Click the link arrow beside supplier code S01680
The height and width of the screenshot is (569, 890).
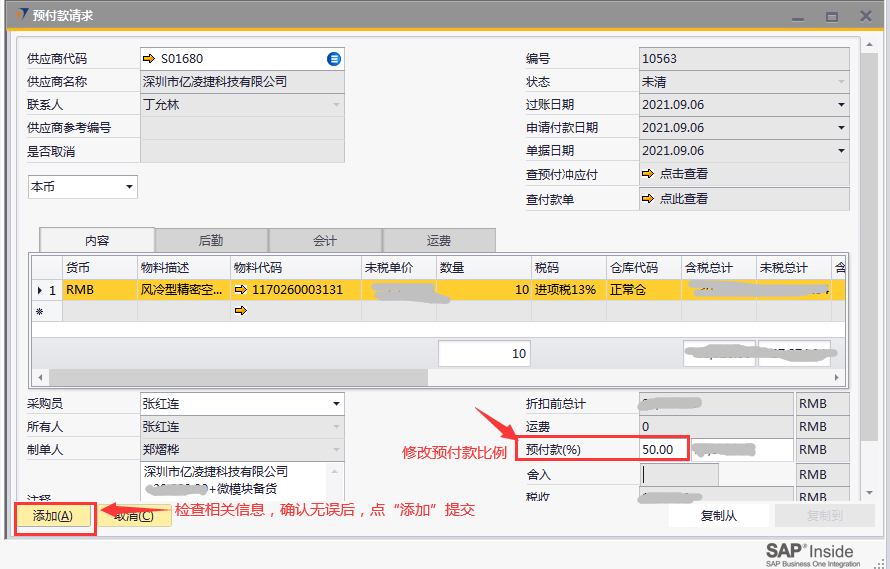tap(150, 59)
